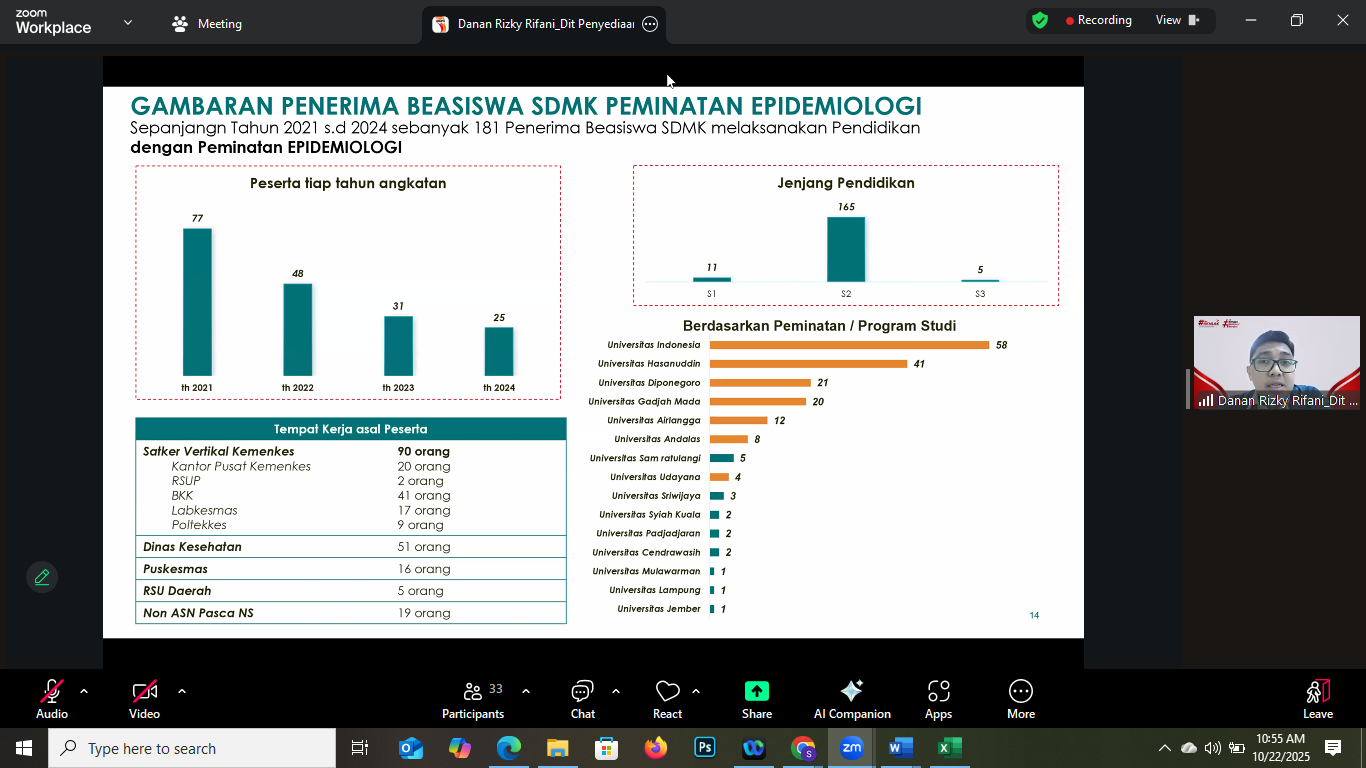
Task: Open the React heart icon
Action: click(x=667, y=691)
